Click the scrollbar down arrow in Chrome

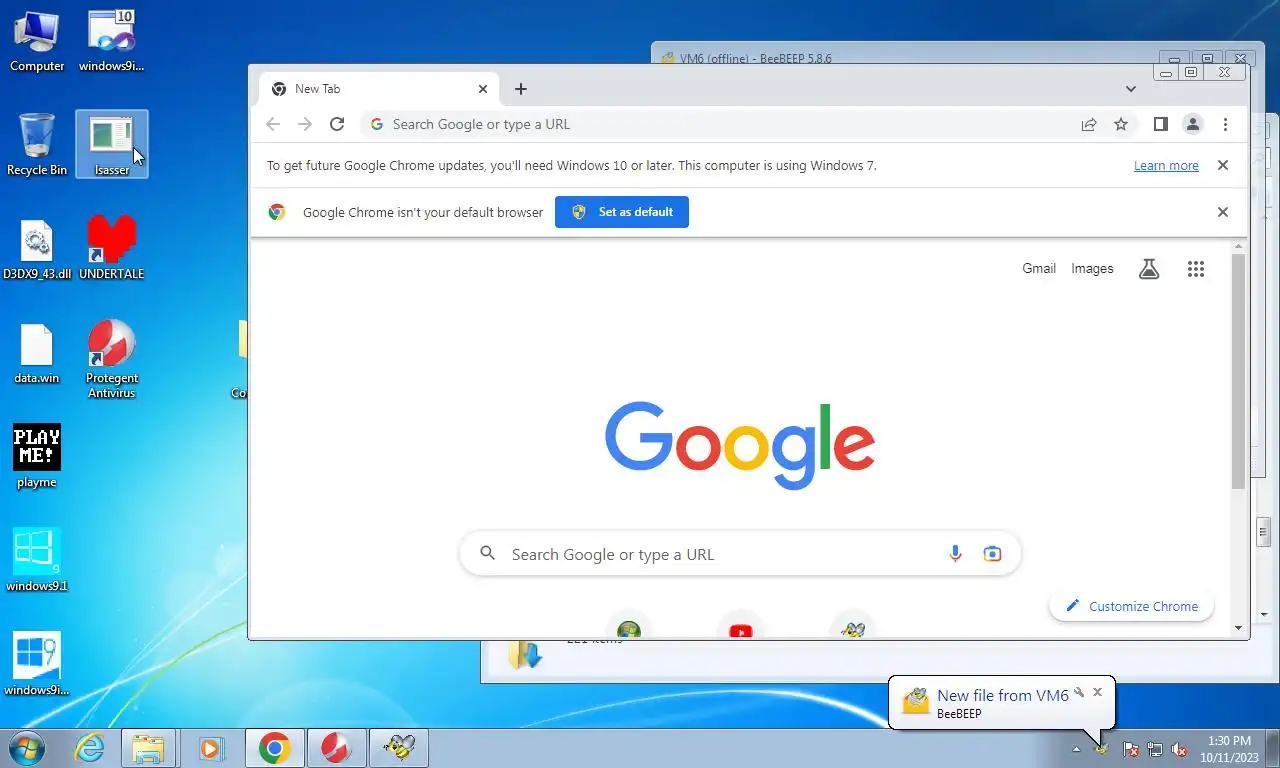point(1238,628)
